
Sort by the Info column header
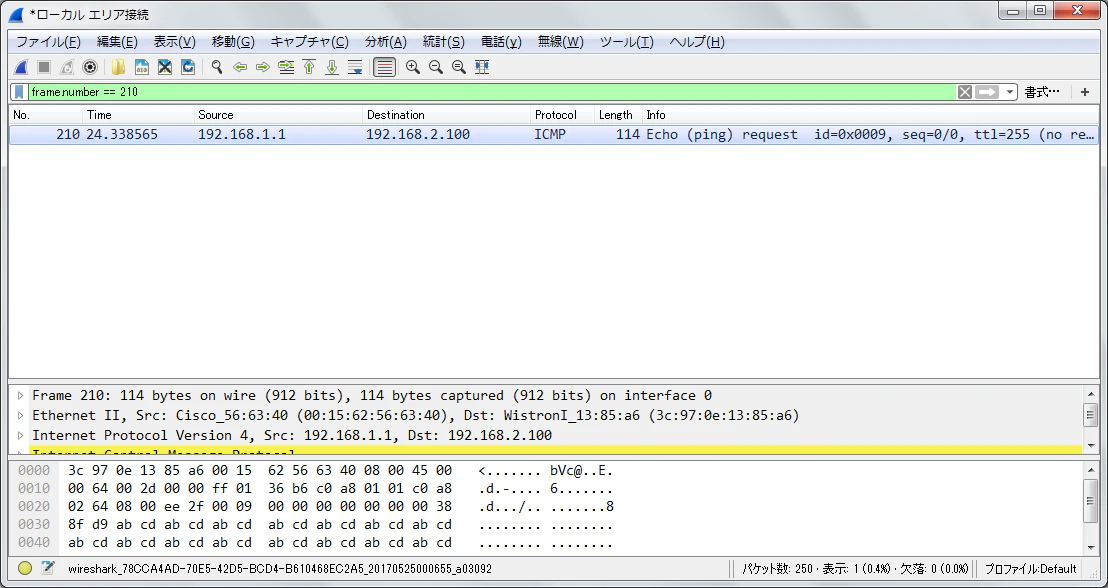871,114
